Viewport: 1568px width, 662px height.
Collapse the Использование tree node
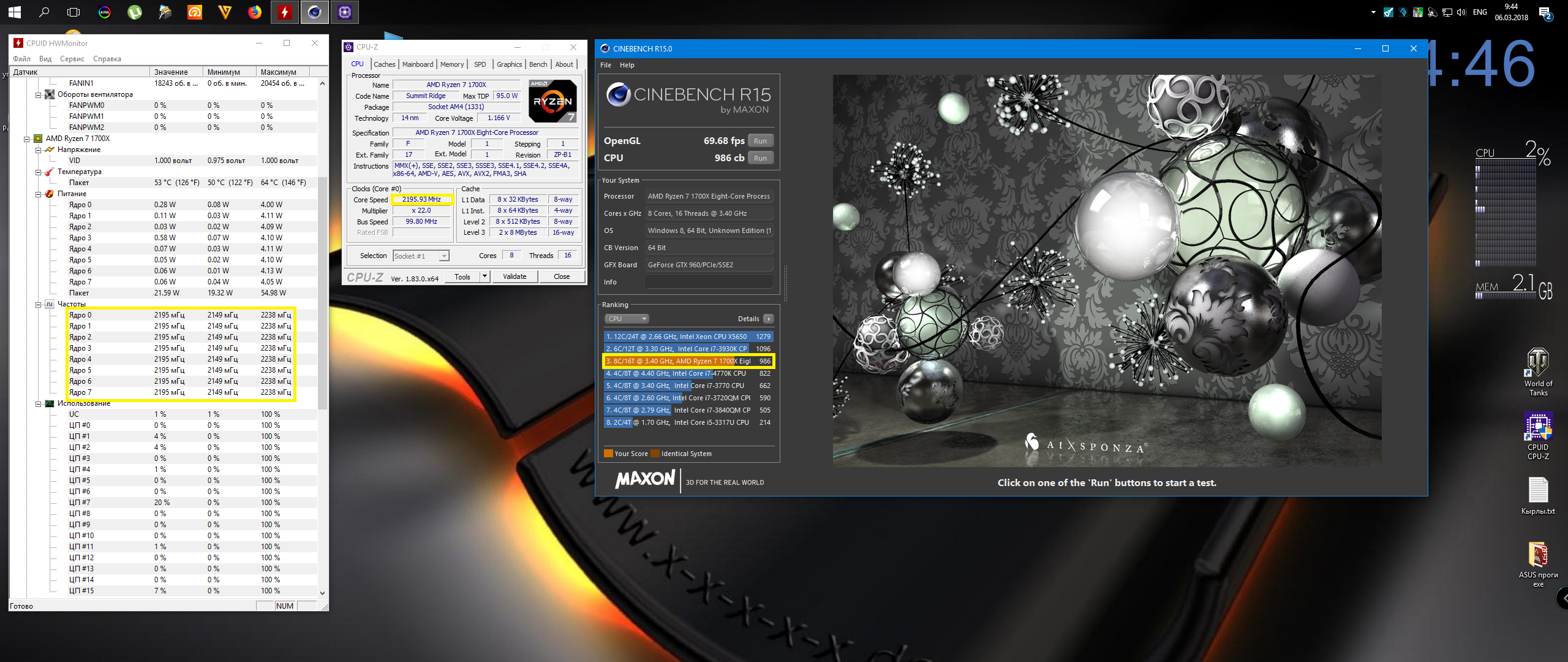tap(38, 404)
